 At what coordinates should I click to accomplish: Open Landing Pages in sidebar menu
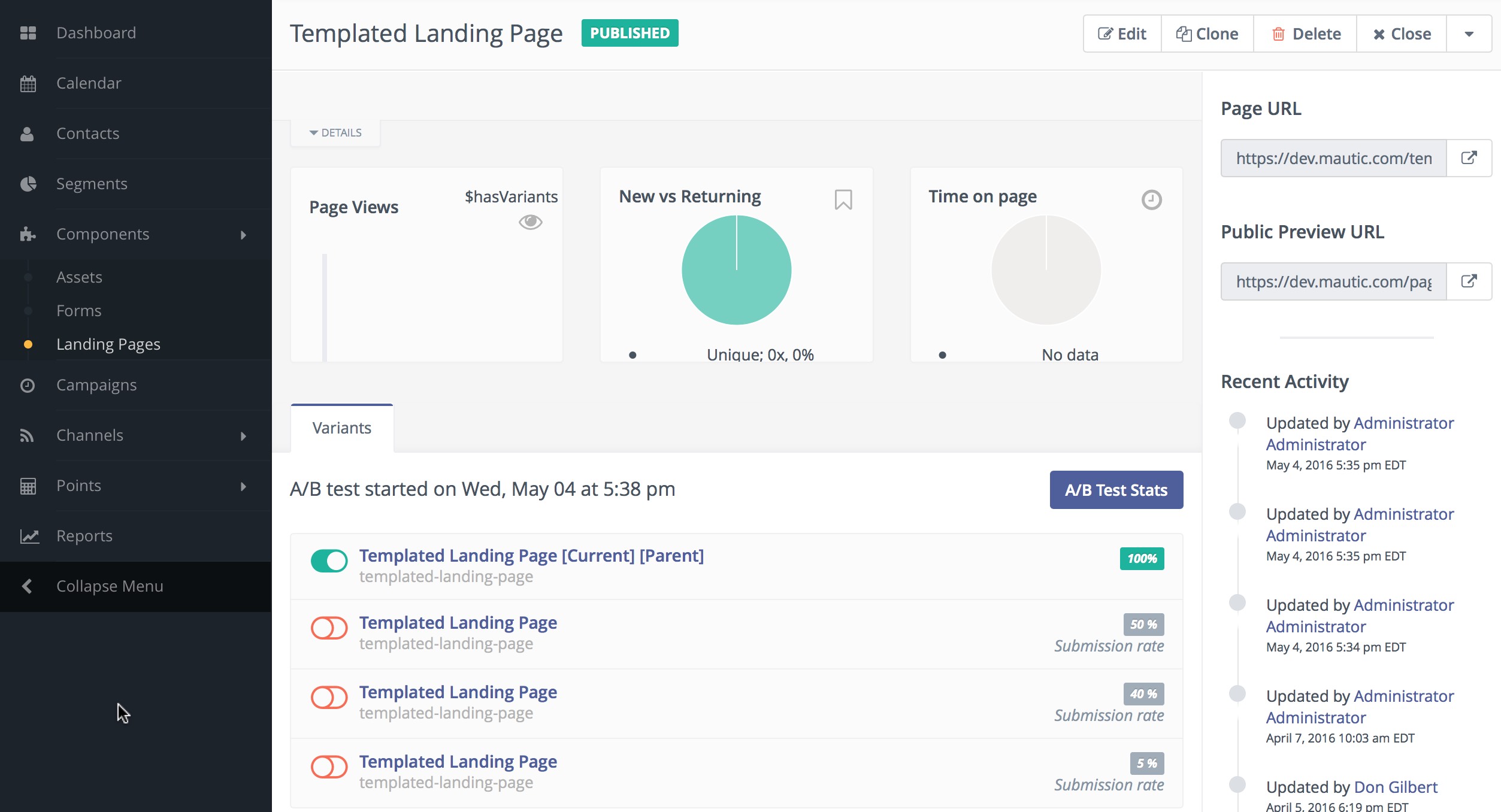click(108, 344)
